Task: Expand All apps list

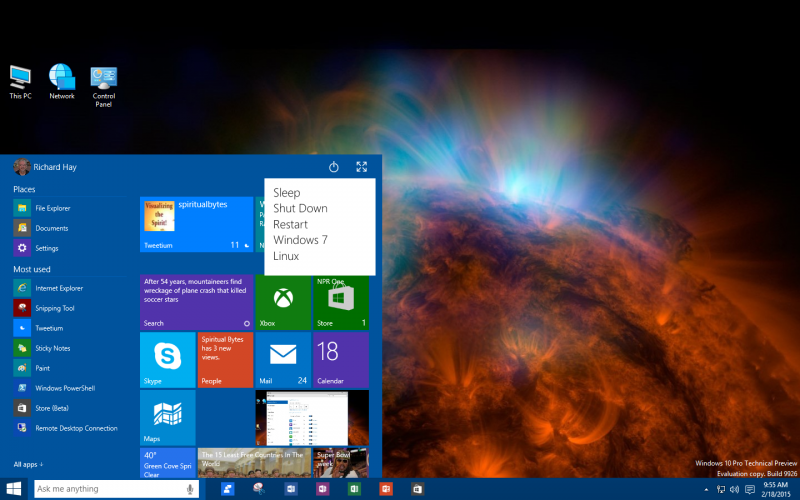Action: (29, 464)
